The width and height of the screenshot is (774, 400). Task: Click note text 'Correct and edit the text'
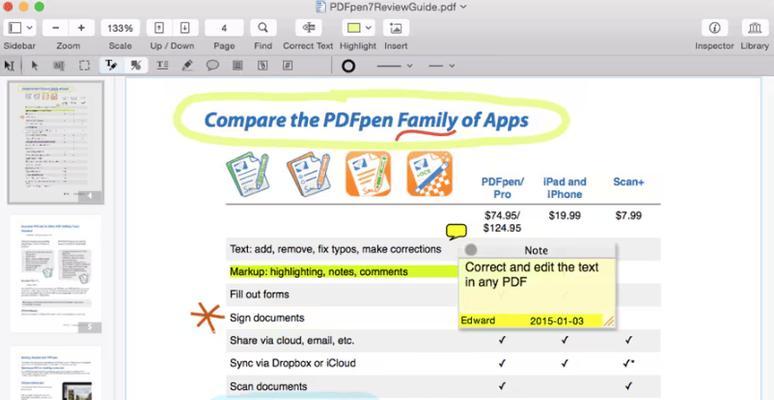[x=532, y=267]
